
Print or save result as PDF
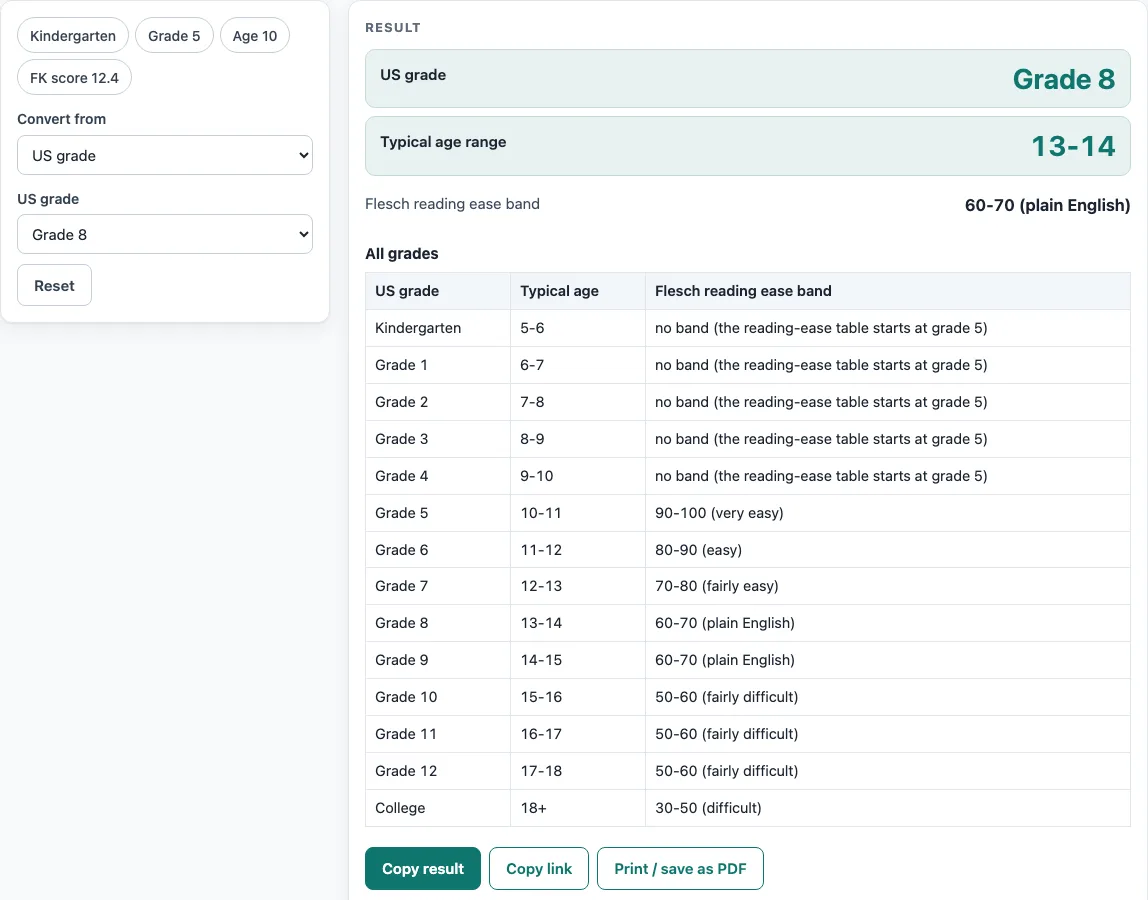click(x=680, y=869)
